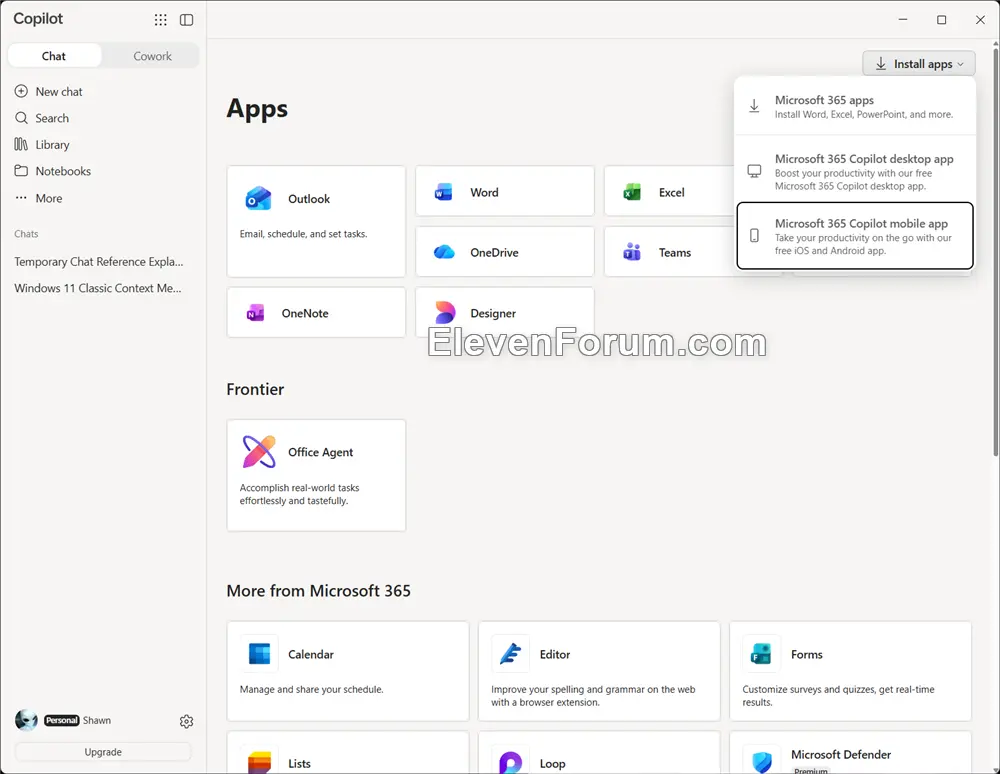Click the Personal account badge

[x=62, y=720]
